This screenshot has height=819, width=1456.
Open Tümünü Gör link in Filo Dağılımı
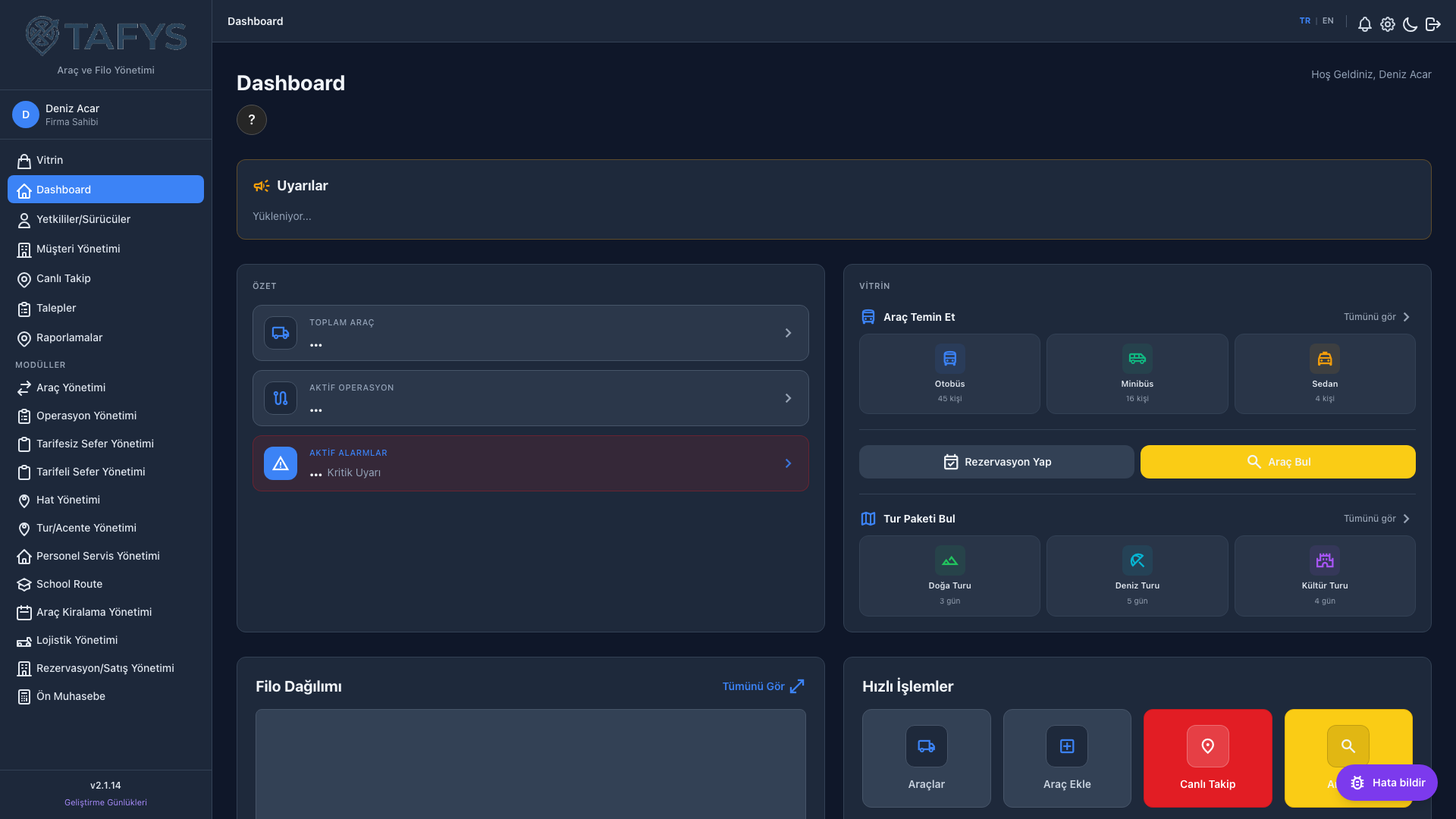pyautogui.click(x=763, y=686)
